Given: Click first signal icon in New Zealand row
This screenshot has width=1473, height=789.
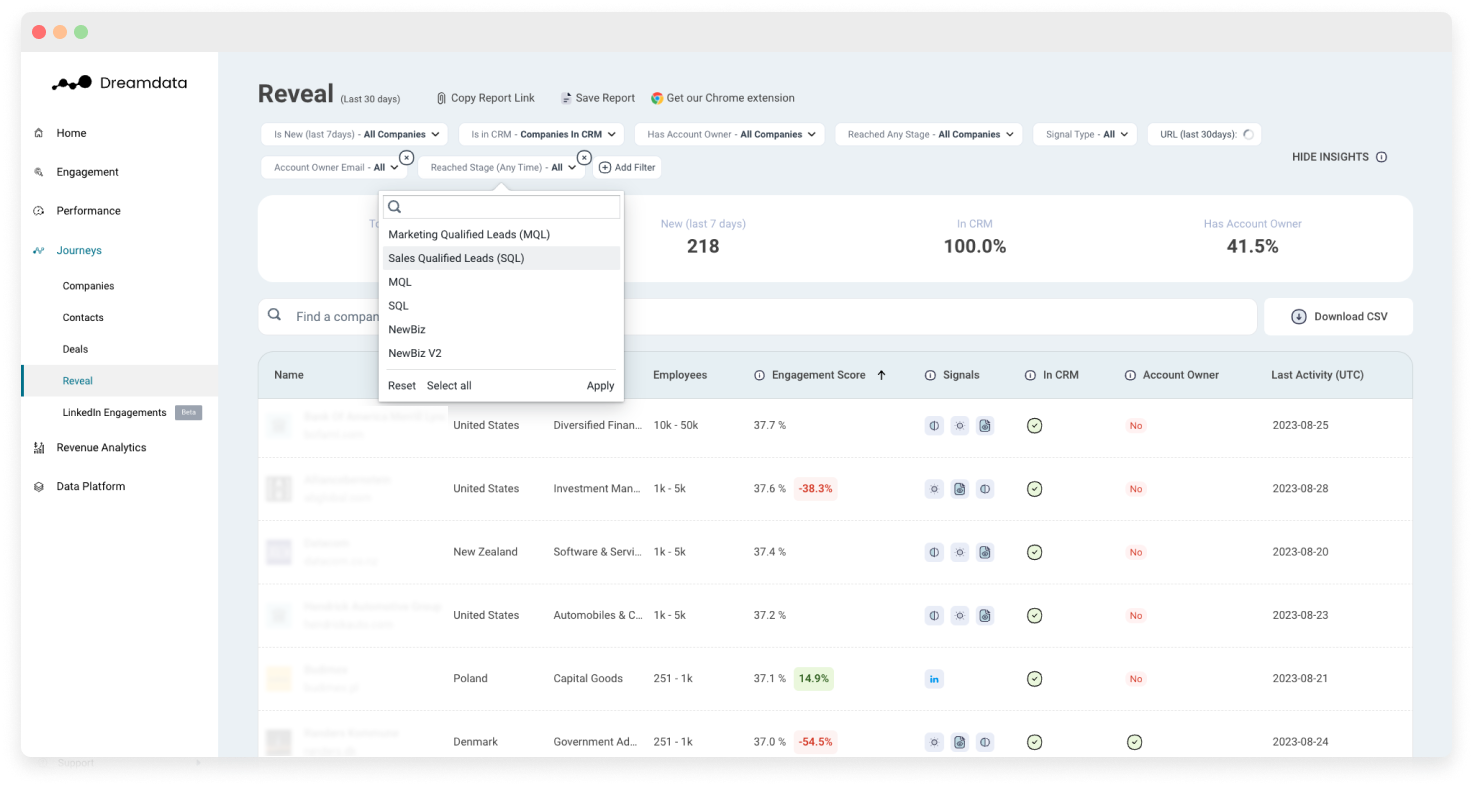Looking at the screenshot, I should 935,552.
